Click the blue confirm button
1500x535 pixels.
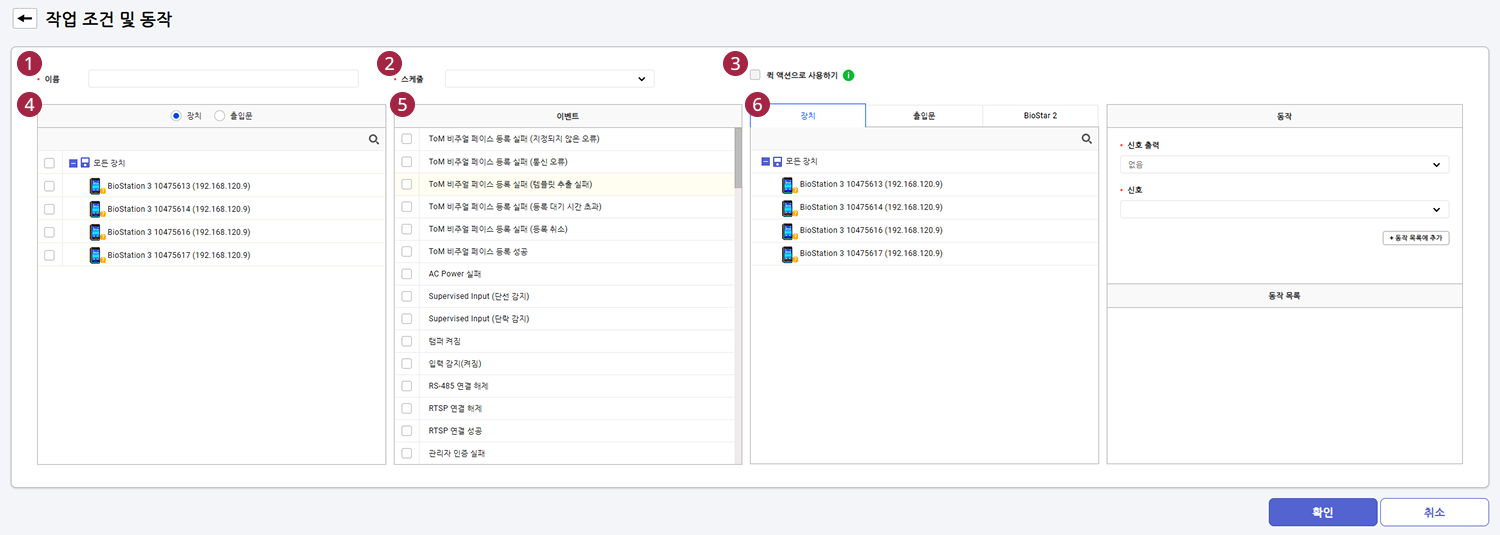pyautogui.click(x=1322, y=512)
